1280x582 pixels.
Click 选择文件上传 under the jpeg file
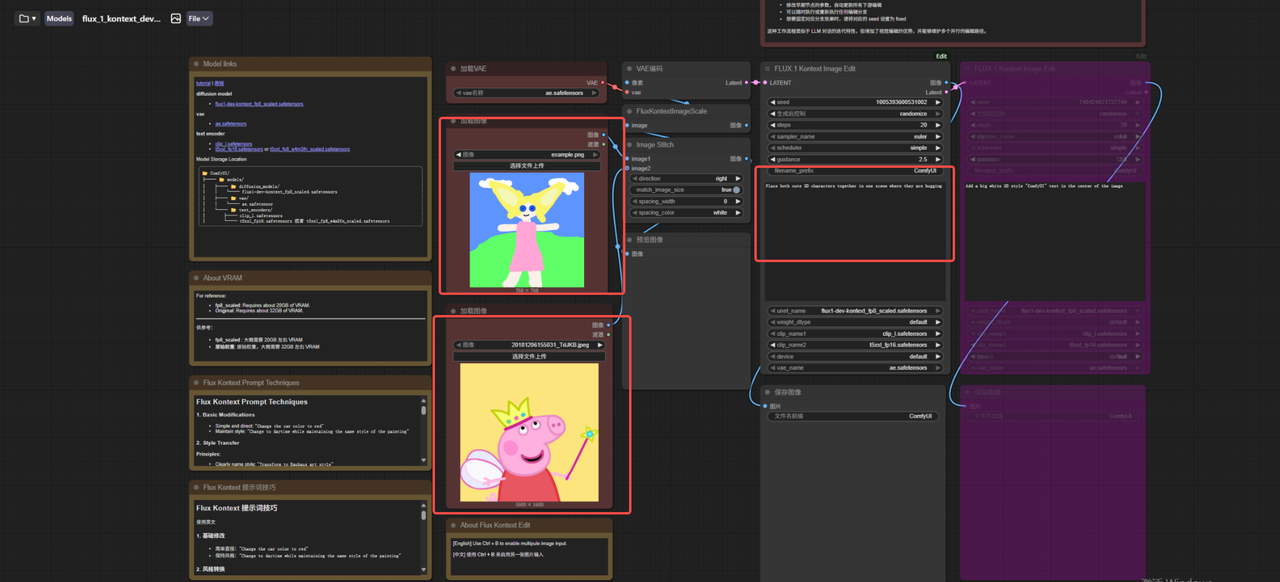click(x=528, y=356)
